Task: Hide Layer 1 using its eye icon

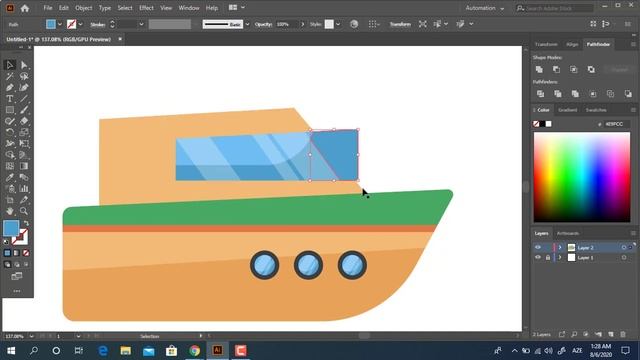Action: pos(538,258)
